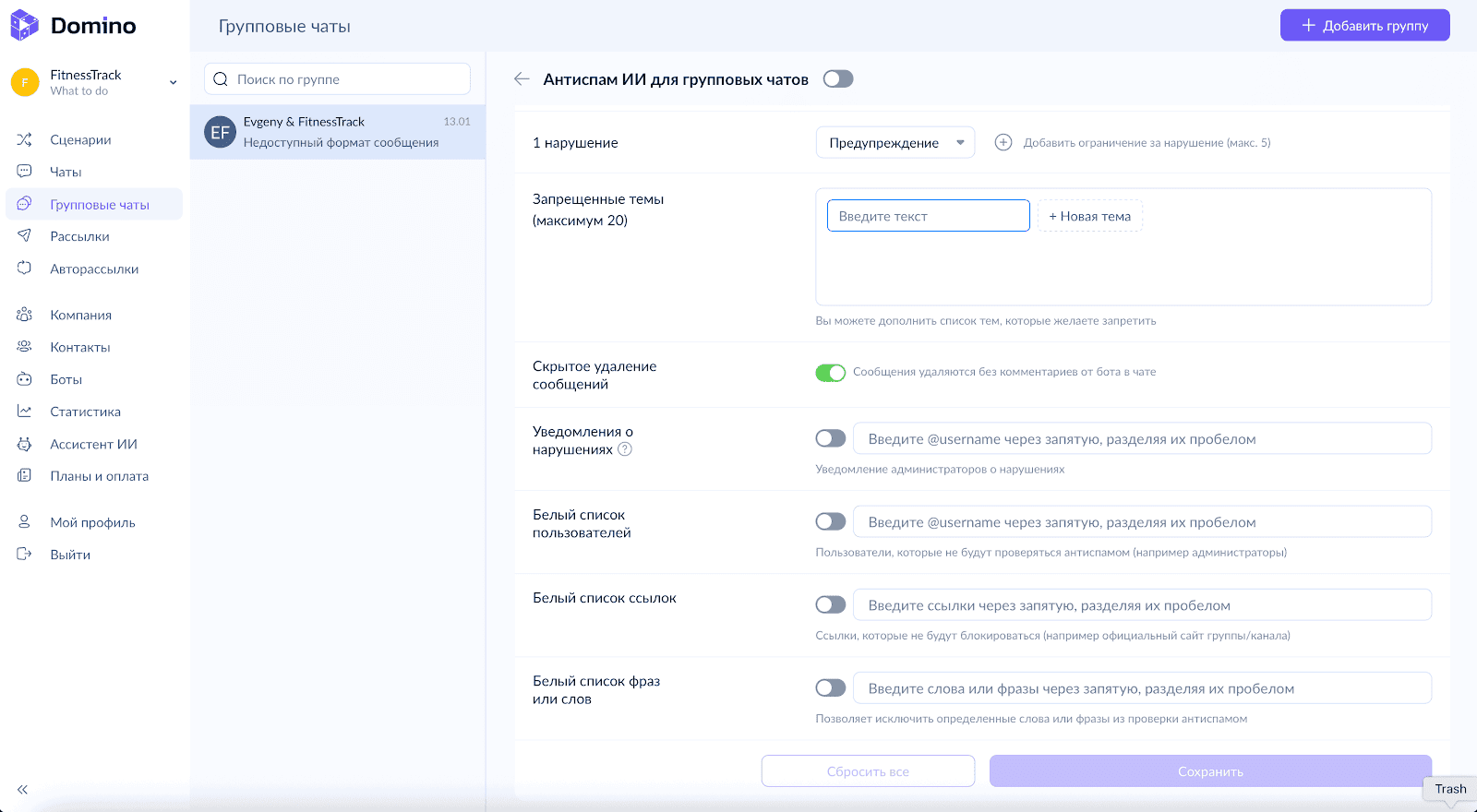Enable the Белый список ссылок toggle
Screen dimensions: 1477x812
pyautogui.click(x=830, y=605)
